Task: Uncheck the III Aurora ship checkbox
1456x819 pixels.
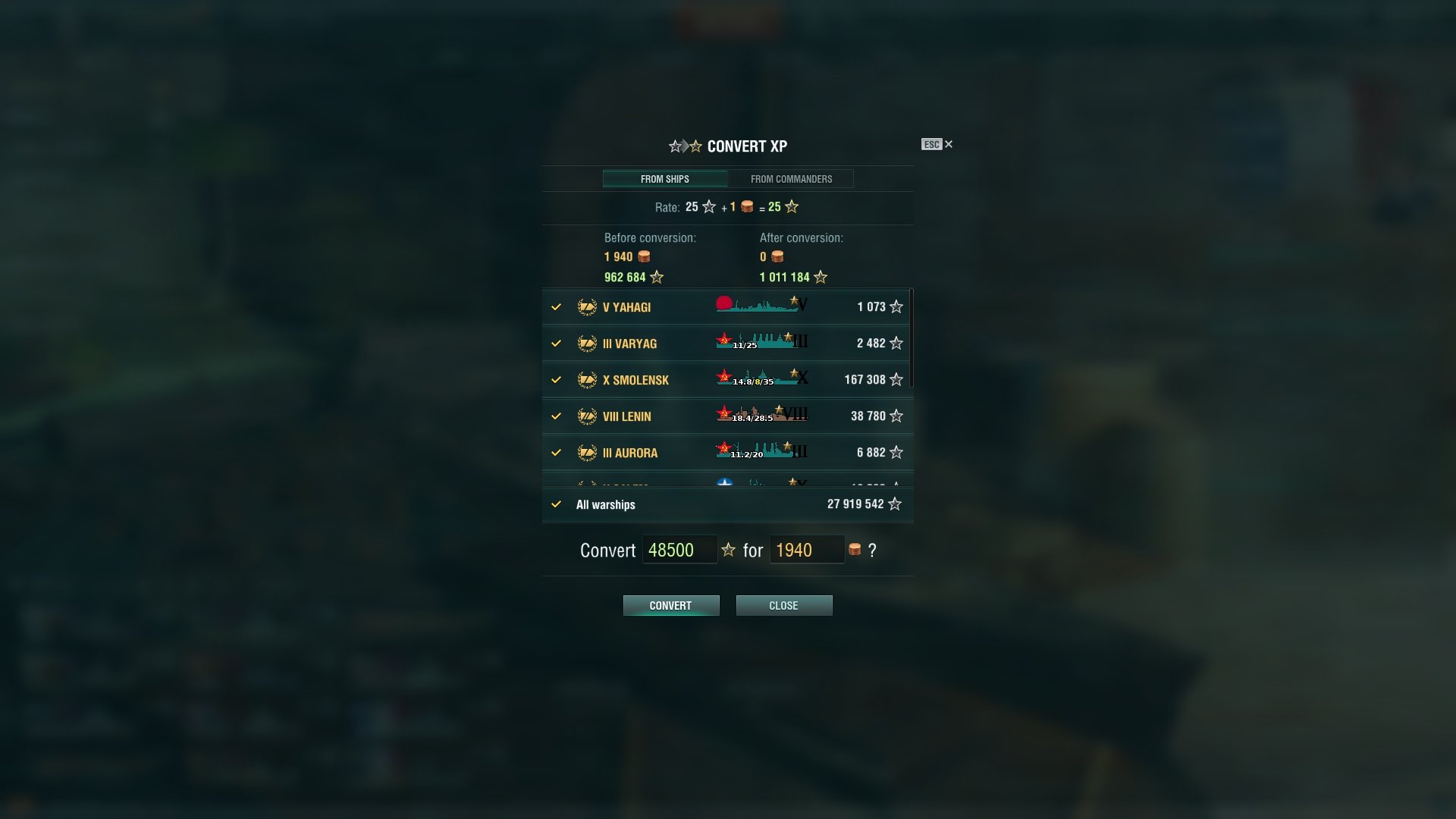Action: coord(556,453)
